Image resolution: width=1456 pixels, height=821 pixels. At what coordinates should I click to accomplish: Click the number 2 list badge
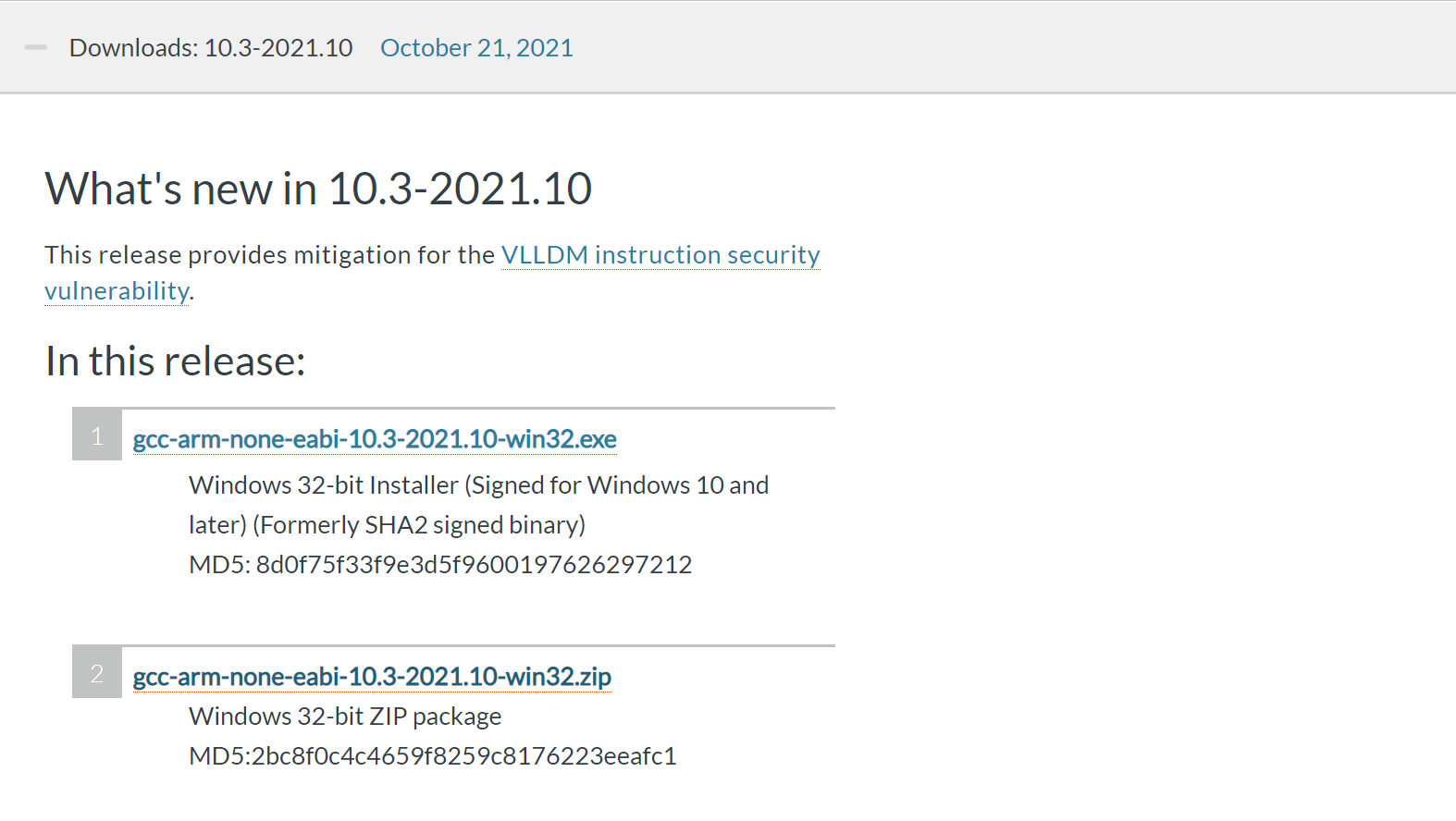97,673
